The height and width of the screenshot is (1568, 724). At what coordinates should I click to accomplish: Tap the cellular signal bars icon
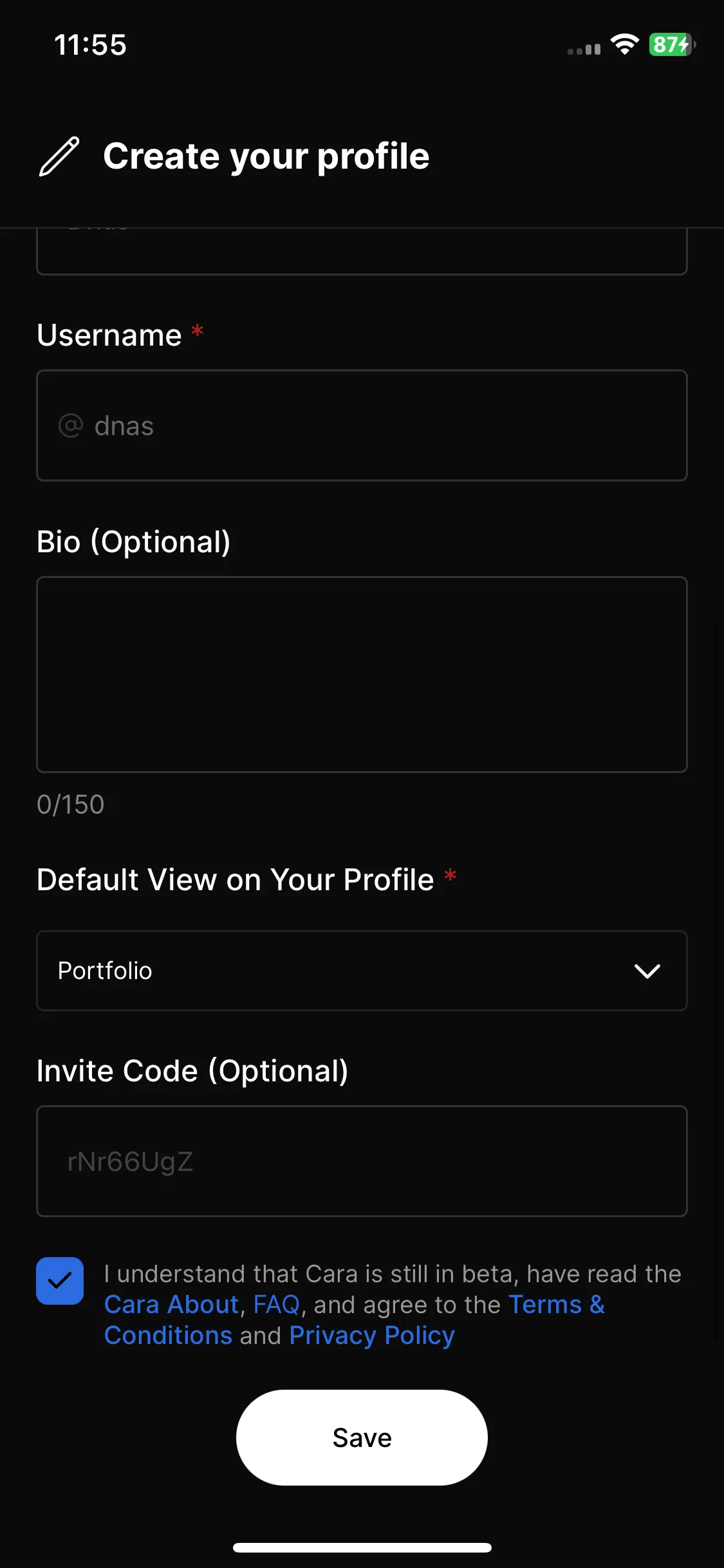584,49
